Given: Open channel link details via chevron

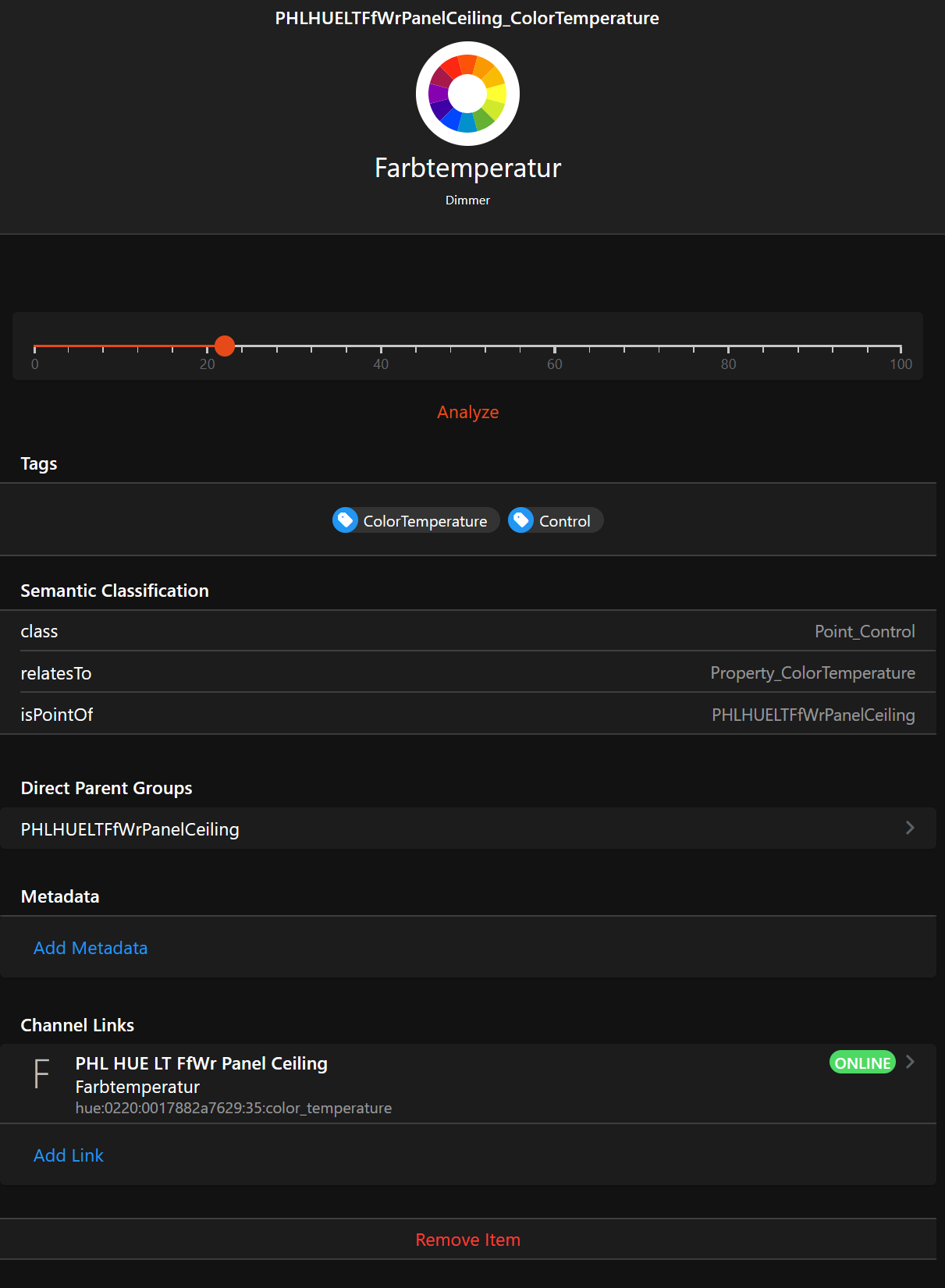Looking at the screenshot, I should tap(910, 1062).
